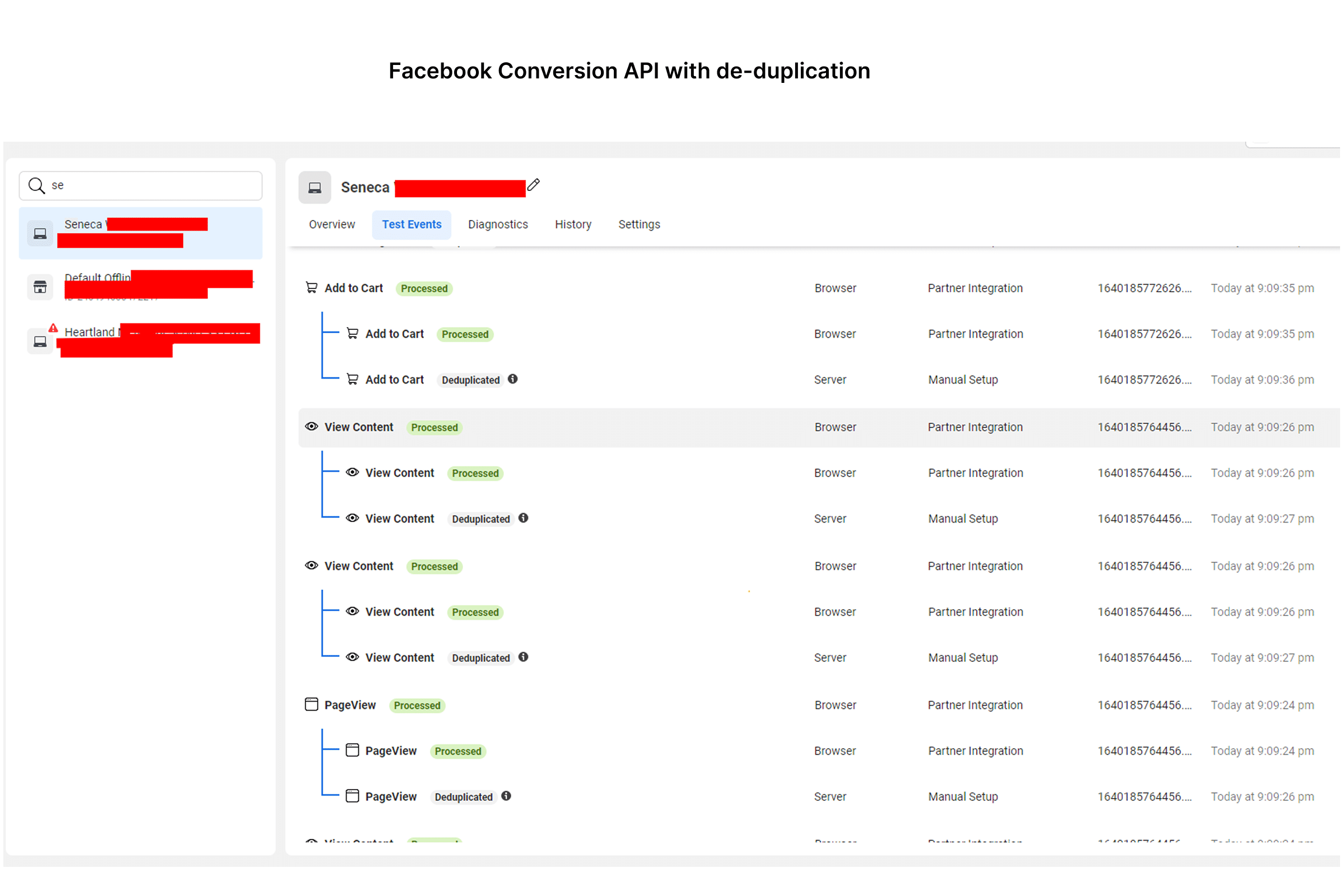Click the search magnifier icon in sidebar
The height and width of the screenshot is (896, 1344).
[36, 186]
